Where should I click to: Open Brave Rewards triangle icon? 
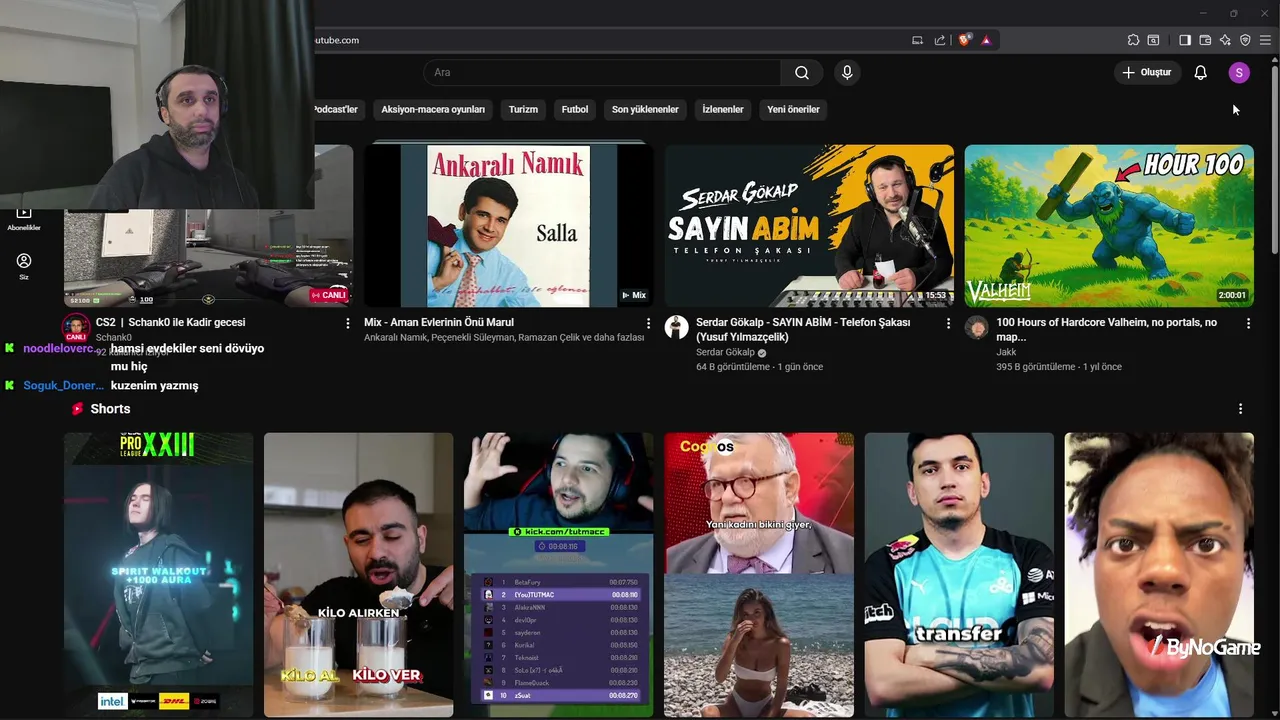[x=986, y=40]
